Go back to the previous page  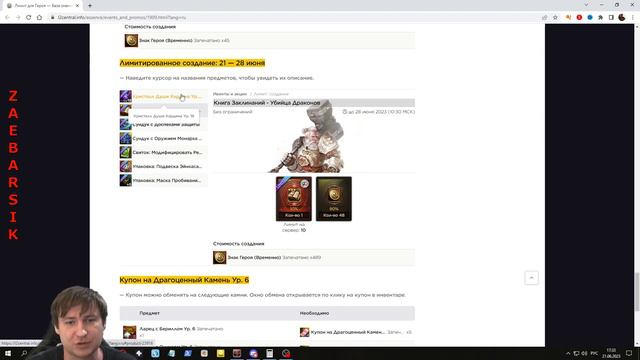pyautogui.click(x=7, y=18)
